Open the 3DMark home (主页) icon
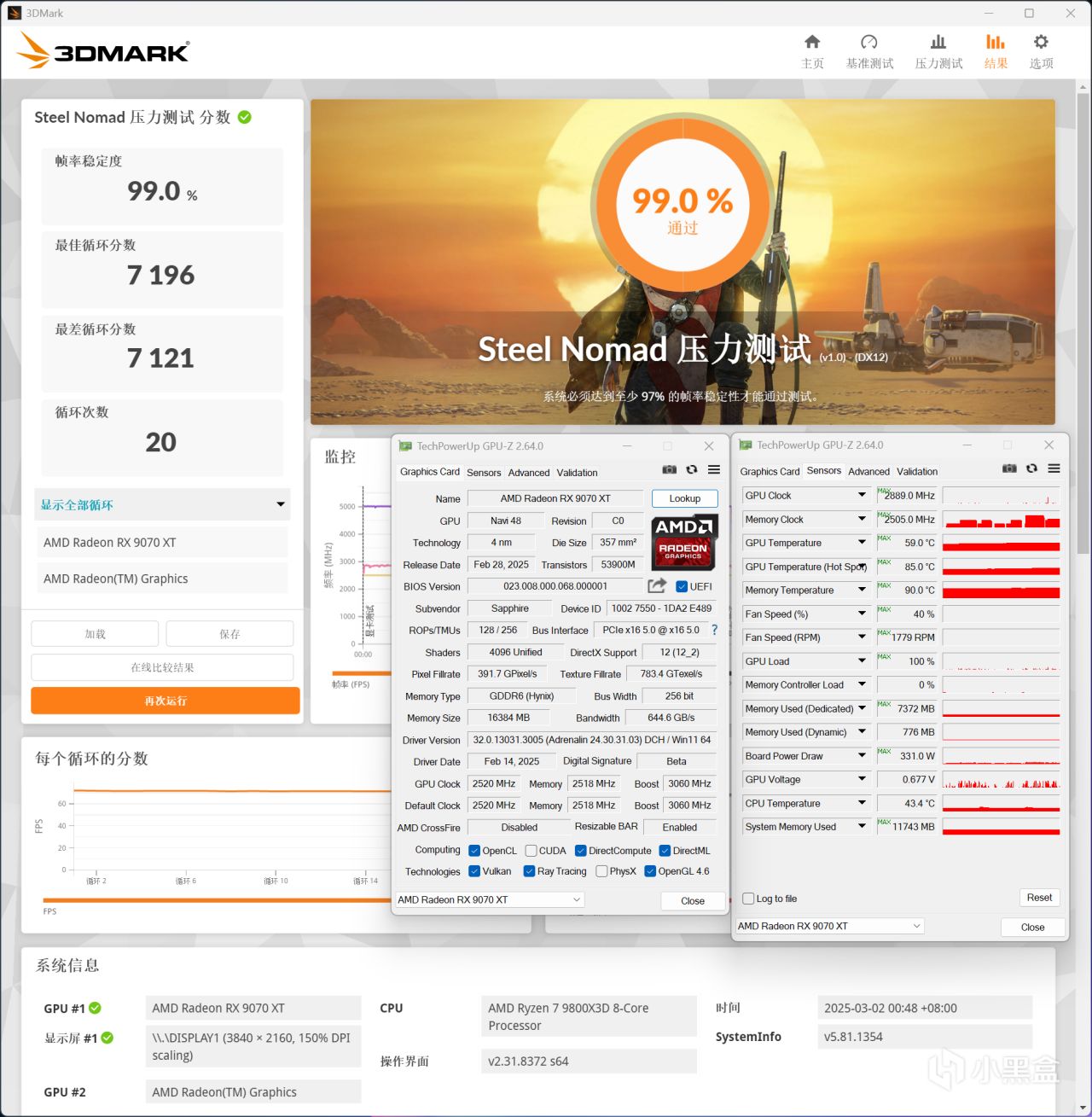 812,42
